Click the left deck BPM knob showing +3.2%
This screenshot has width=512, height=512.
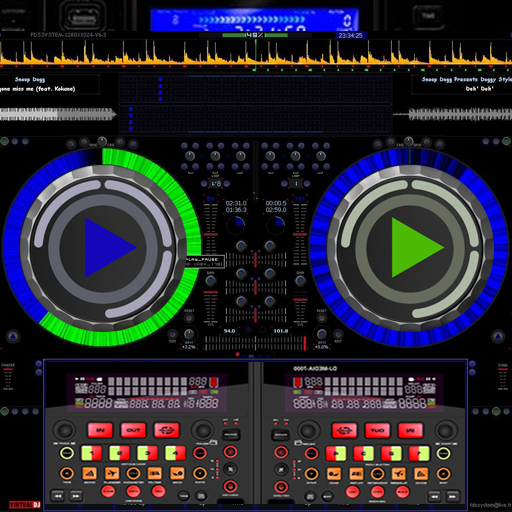[x=189, y=334]
